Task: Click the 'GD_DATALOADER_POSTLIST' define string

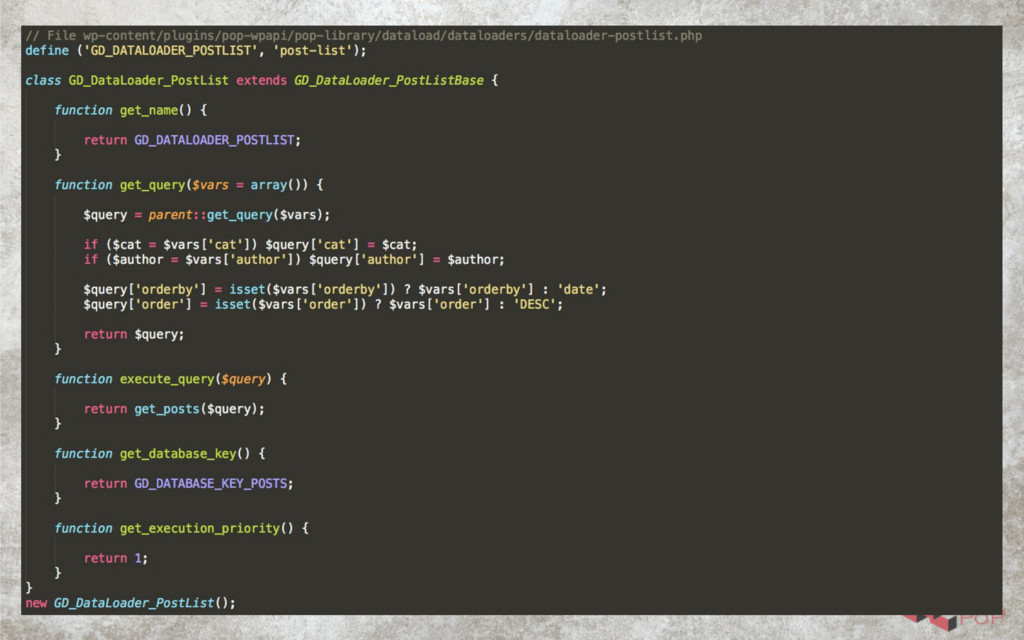Action: point(171,51)
